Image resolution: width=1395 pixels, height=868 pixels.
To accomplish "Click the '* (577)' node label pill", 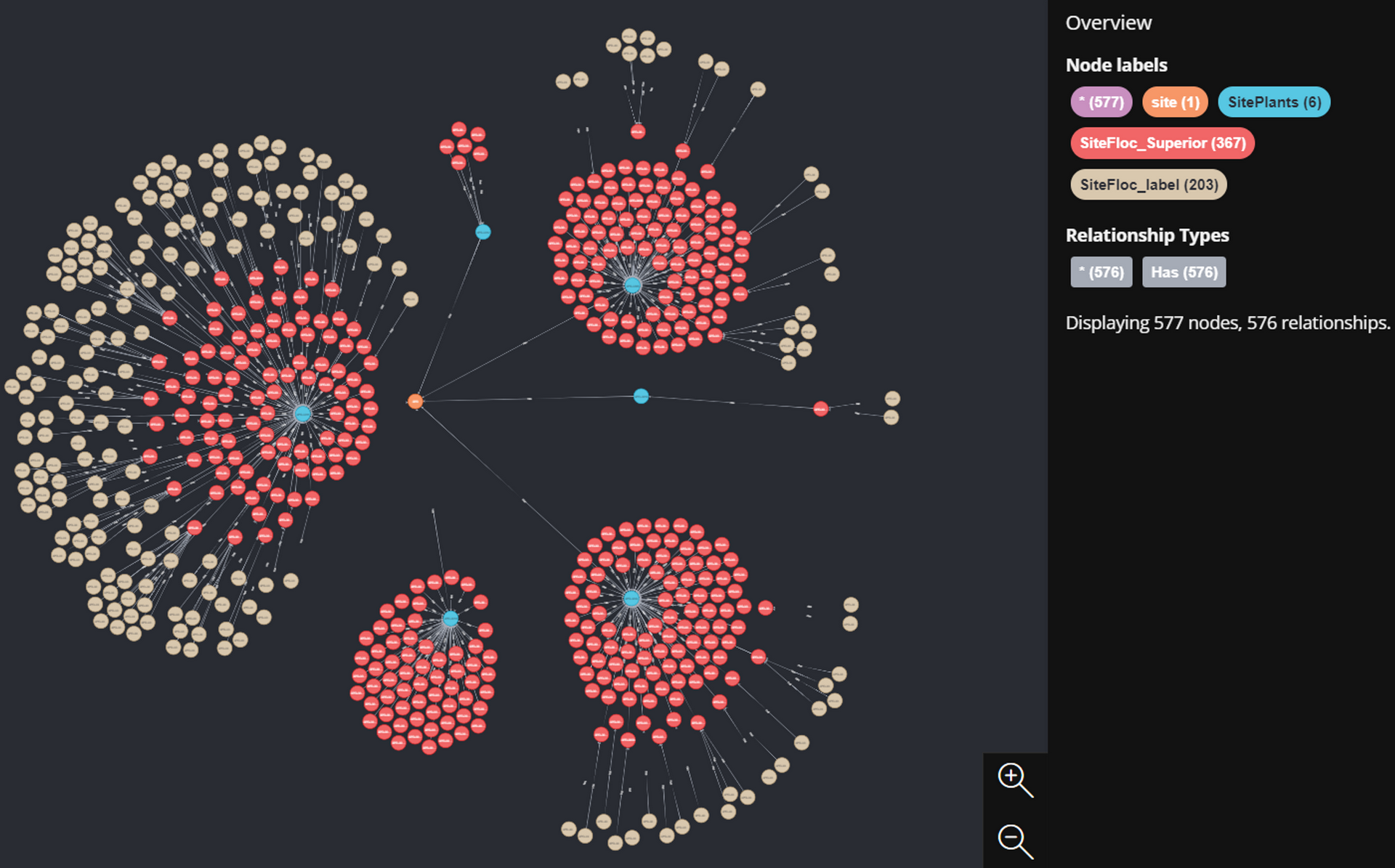I will click(x=1101, y=102).
